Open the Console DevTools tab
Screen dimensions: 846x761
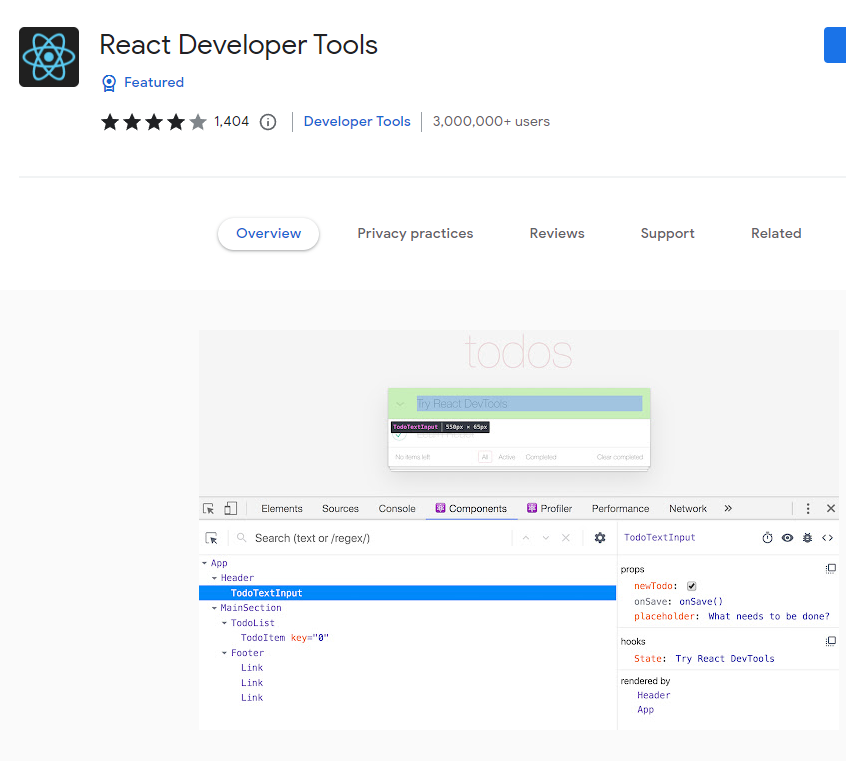[x=397, y=508]
